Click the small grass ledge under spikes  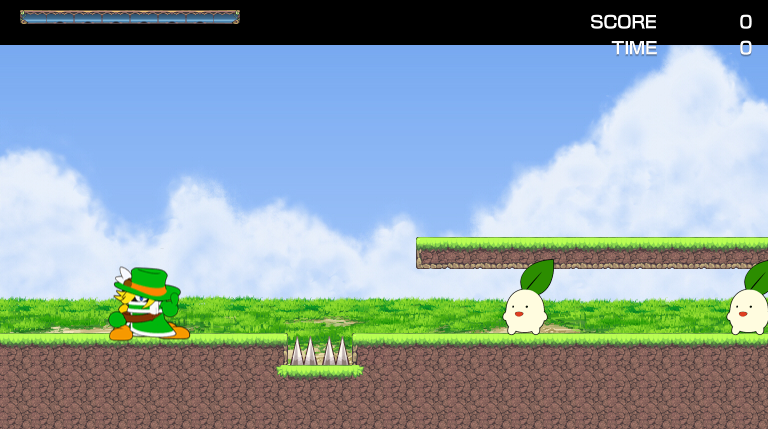(x=320, y=372)
